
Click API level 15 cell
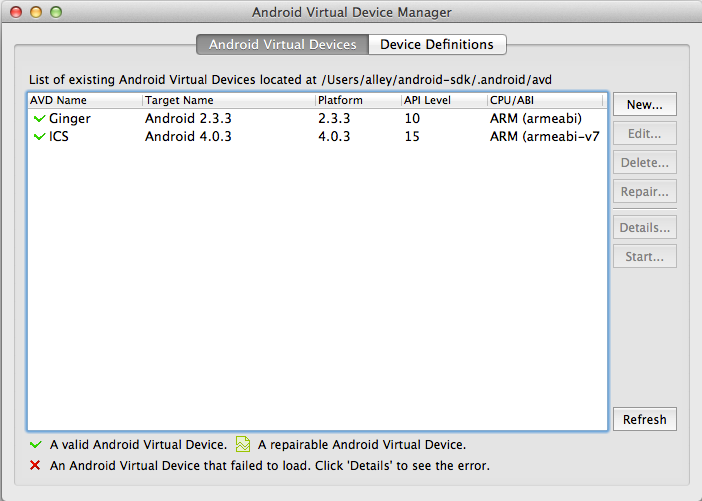(x=412, y=136)
